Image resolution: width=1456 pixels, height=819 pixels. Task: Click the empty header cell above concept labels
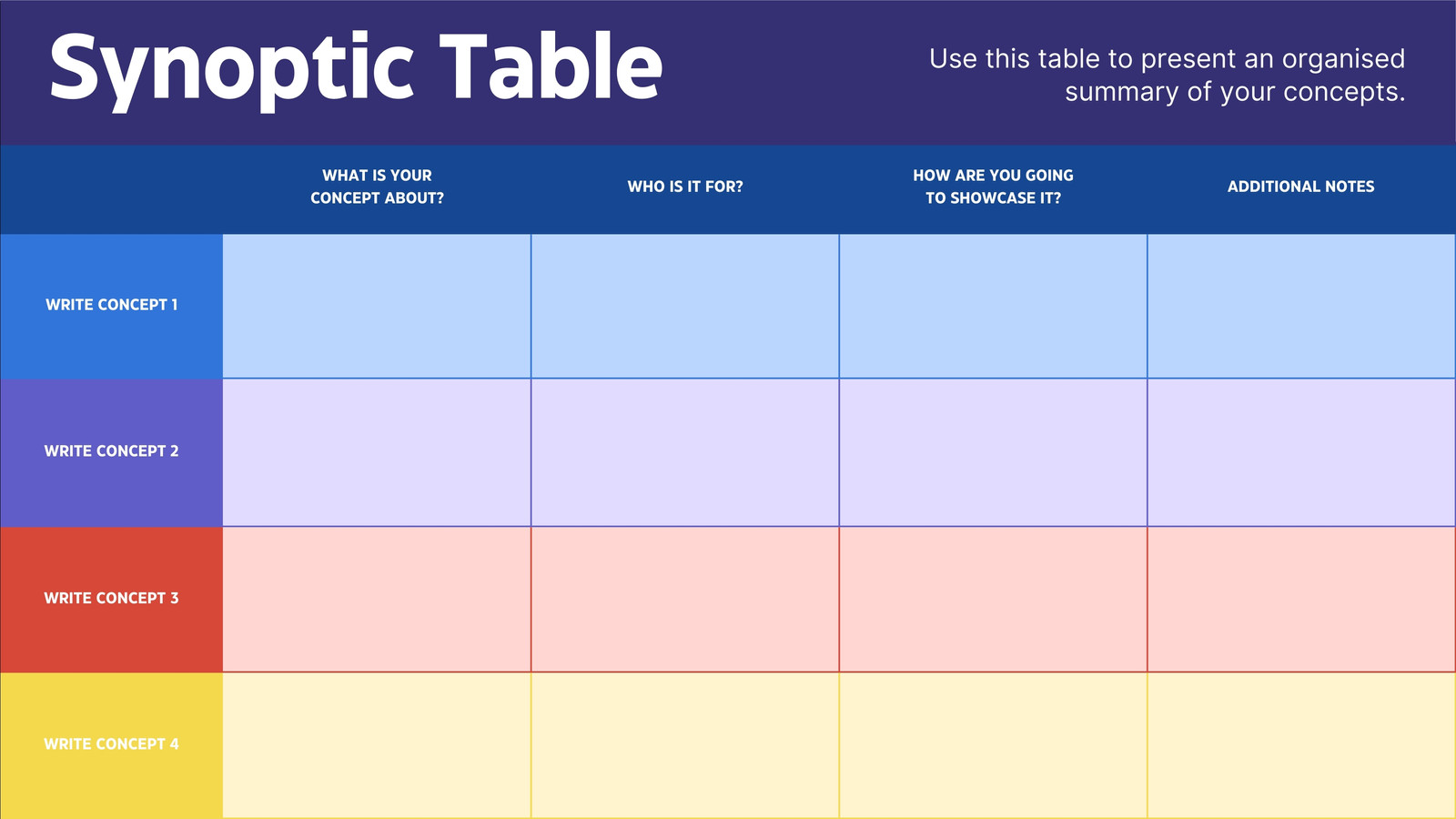(111, 189)
